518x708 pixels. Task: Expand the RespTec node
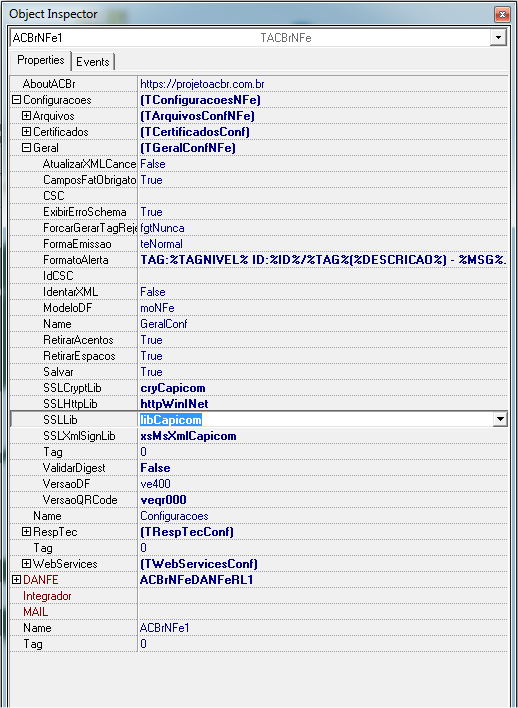[x=27, y=532]
